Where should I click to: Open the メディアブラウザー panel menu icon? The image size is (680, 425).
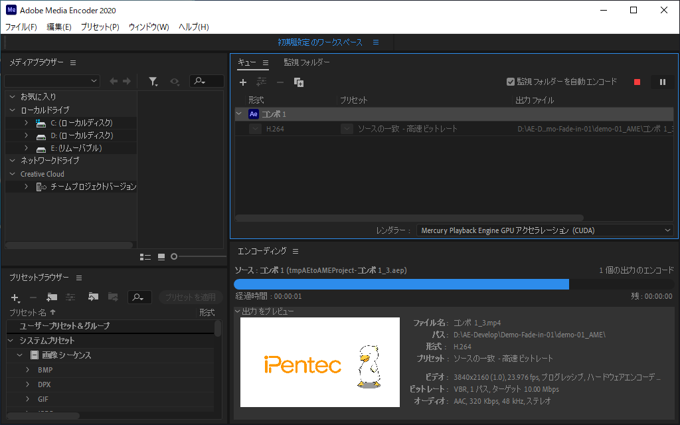coord(73,62)
